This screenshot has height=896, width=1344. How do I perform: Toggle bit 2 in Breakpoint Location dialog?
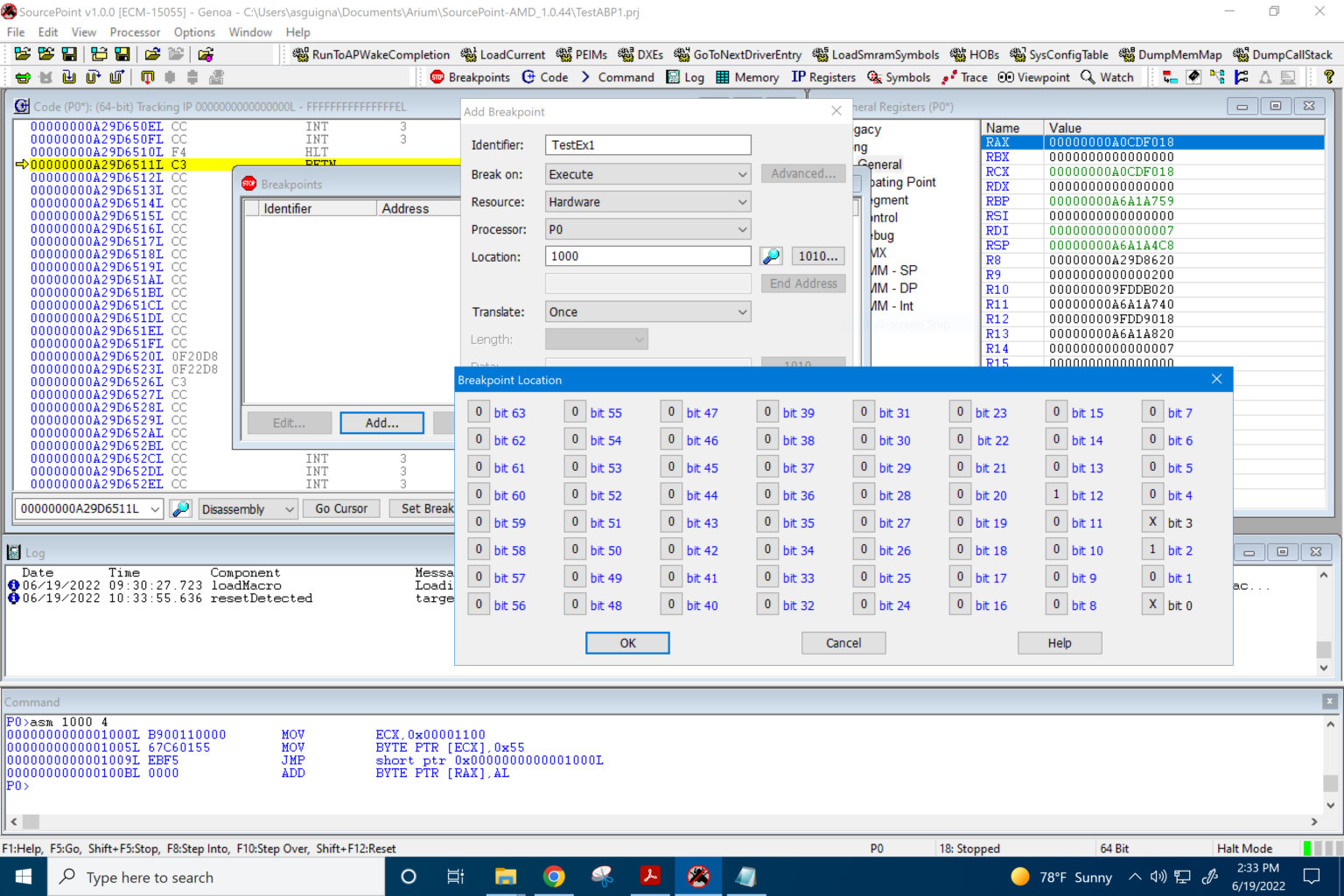tap(1152, 549)
